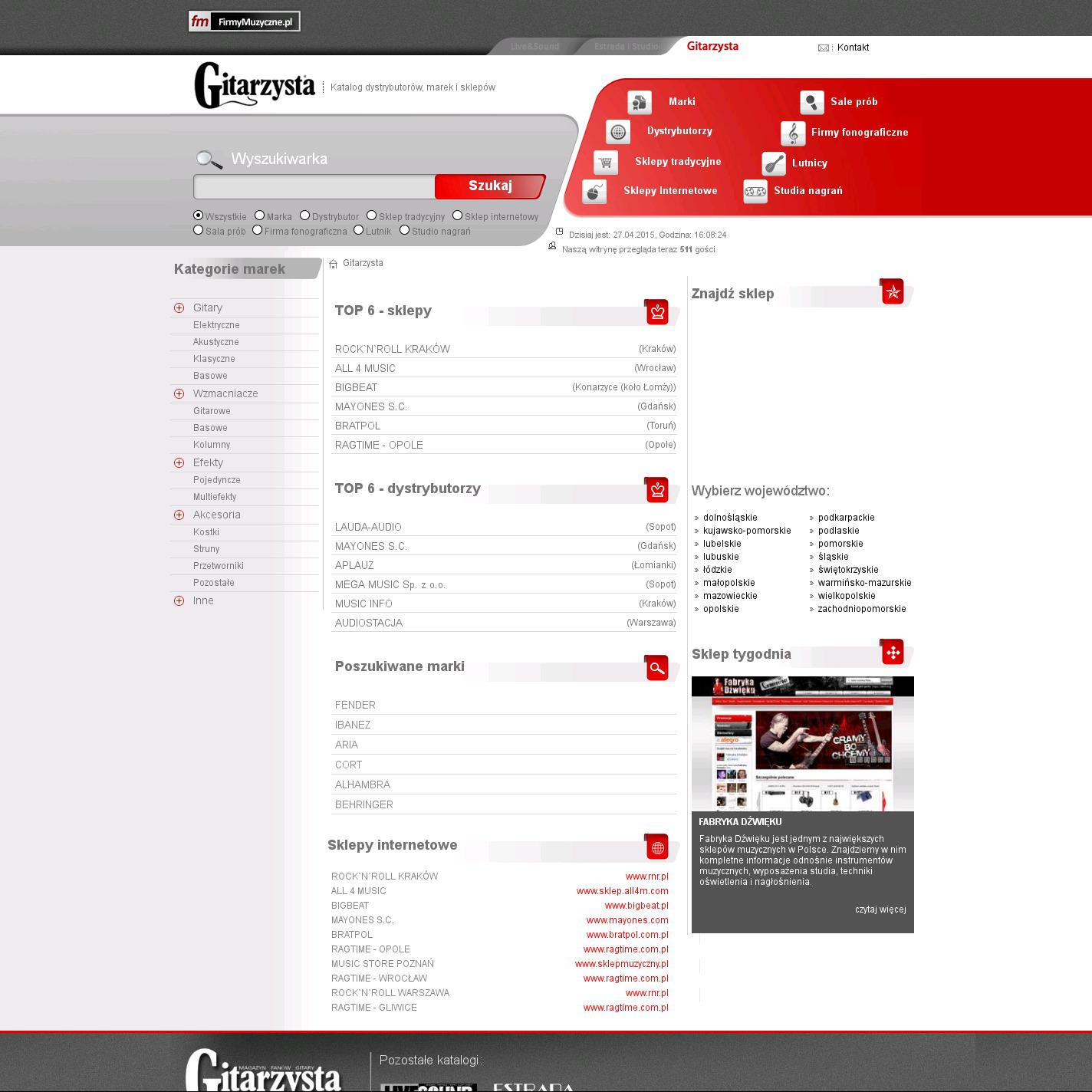Switch to the Estrada i Studio tab
Viewport: 1092px width, 1092px height.
pos(627,47)
